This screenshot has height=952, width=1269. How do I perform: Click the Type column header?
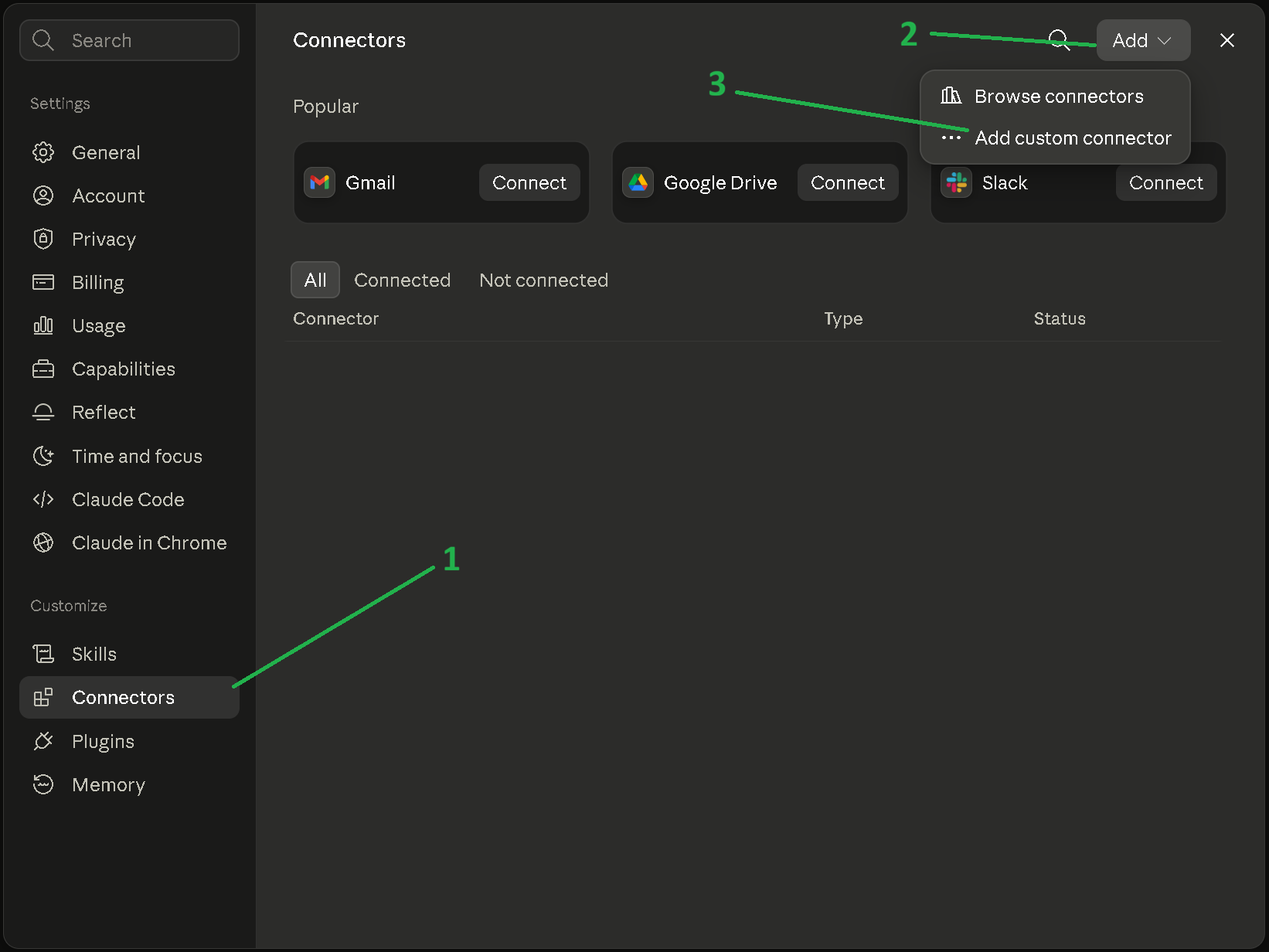pos(843,318)
